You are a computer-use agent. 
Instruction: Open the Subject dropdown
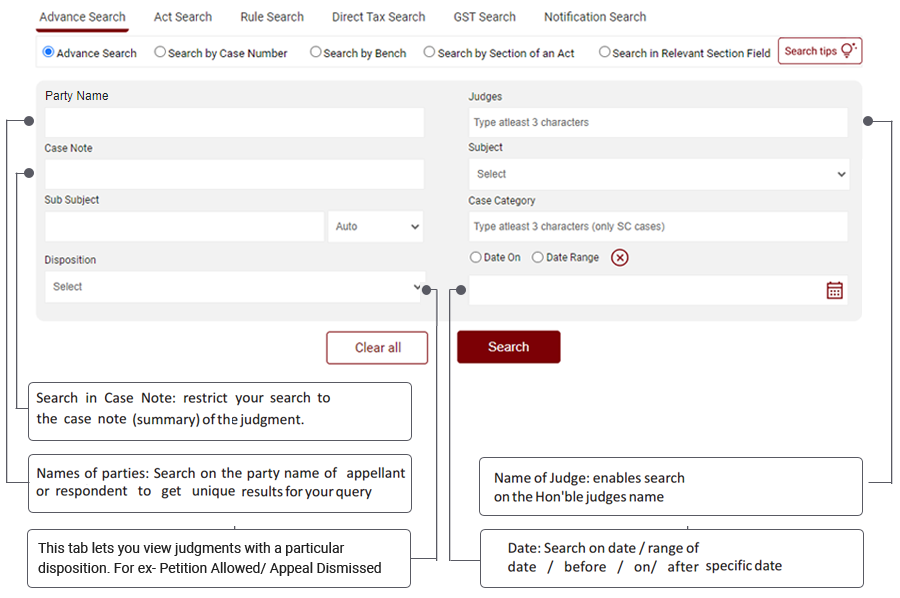[x=658, y=174]
